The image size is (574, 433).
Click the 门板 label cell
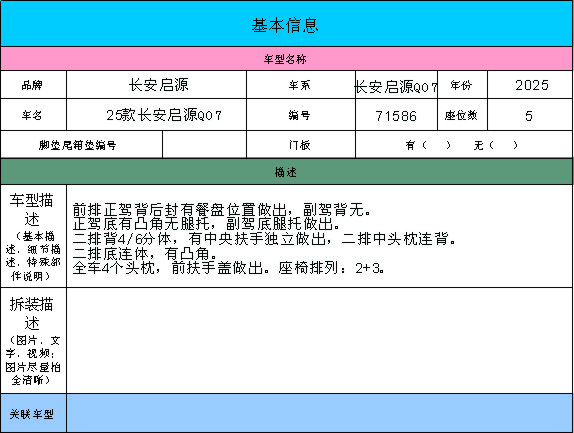[x=301, y=145]
